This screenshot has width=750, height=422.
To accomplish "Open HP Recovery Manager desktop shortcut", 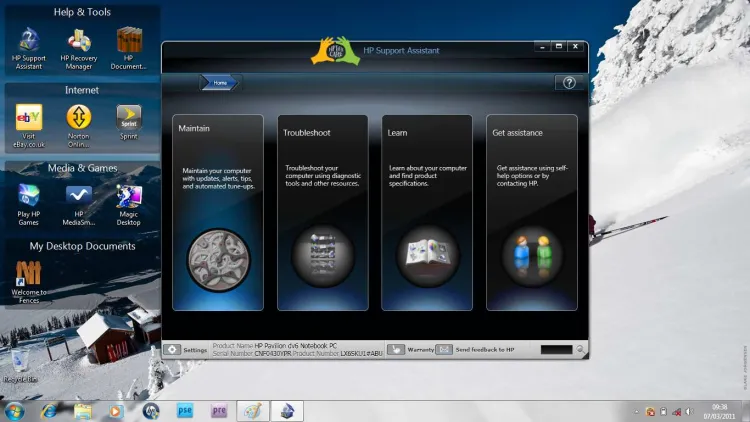I will [79, 41].
